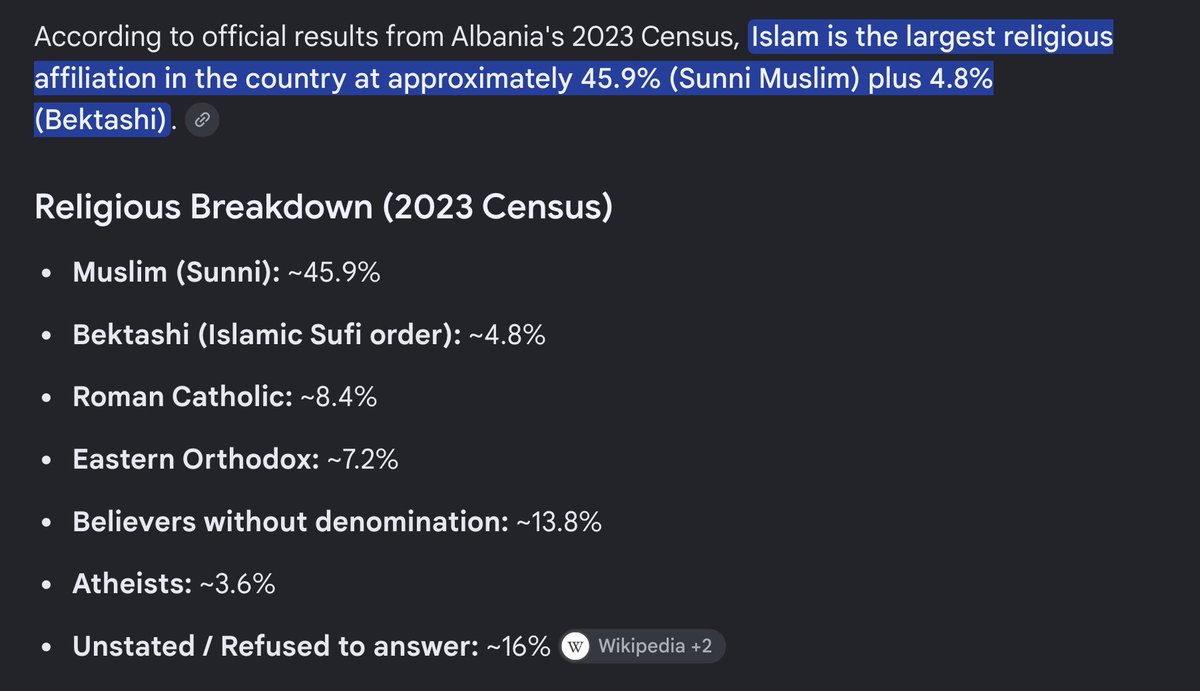The image size is (1200, 691).
Task: Click the "~3.6%" percentage value
Action: [237, 583]
